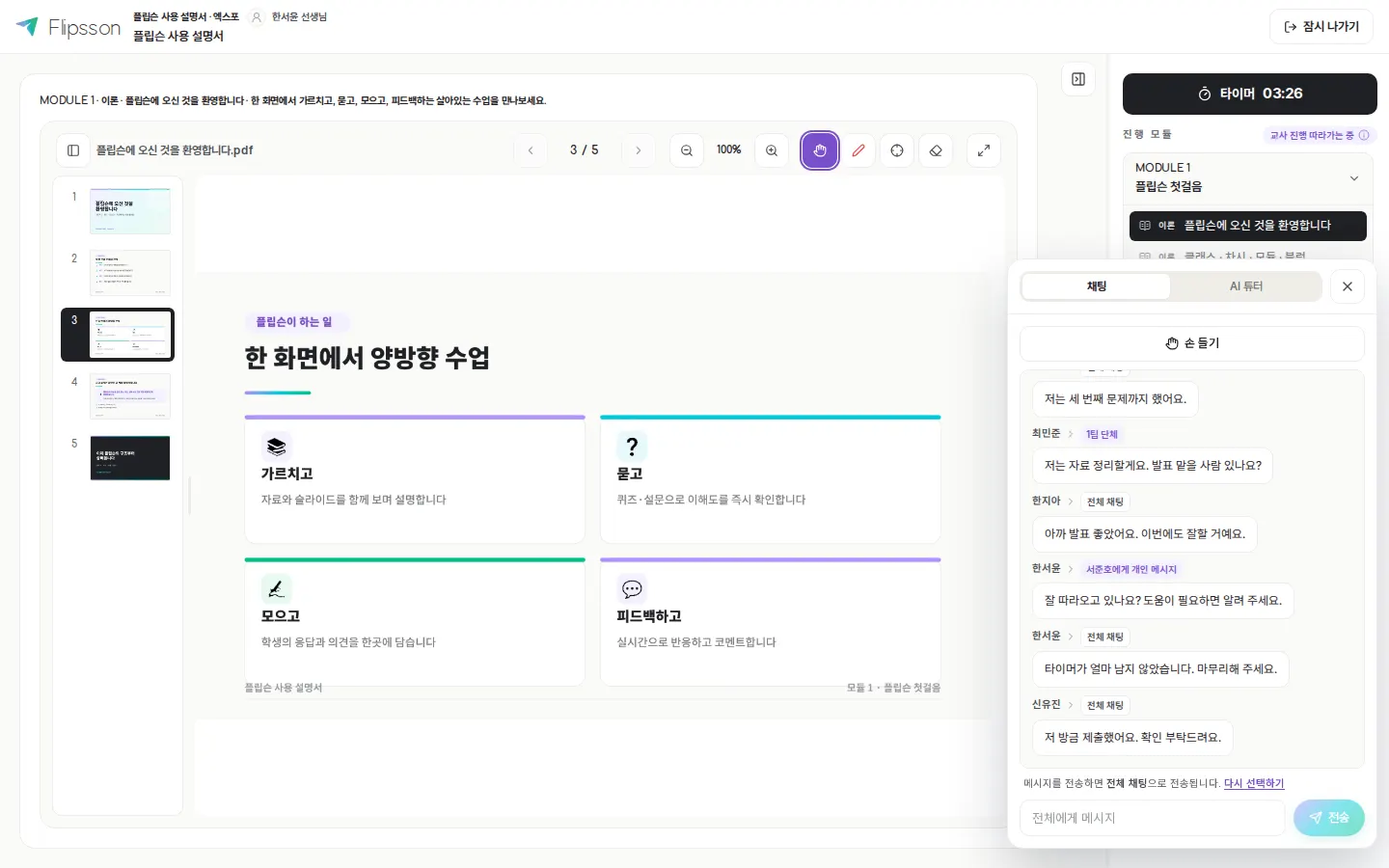Collapse the right side panel
The image size is (1389, 868).
pyautogui.click(x=1078, y=79)
